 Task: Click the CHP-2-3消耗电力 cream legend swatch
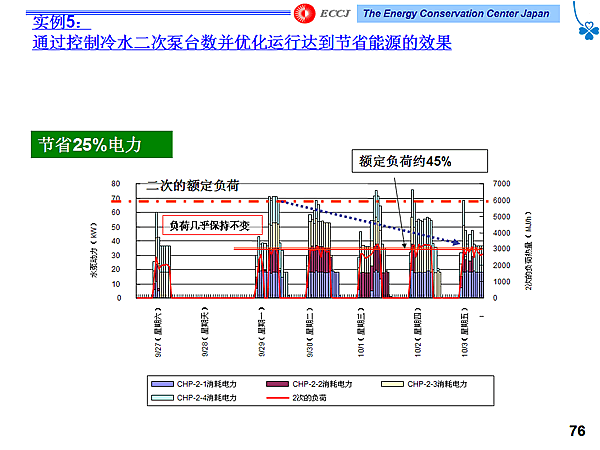[394, 384]
